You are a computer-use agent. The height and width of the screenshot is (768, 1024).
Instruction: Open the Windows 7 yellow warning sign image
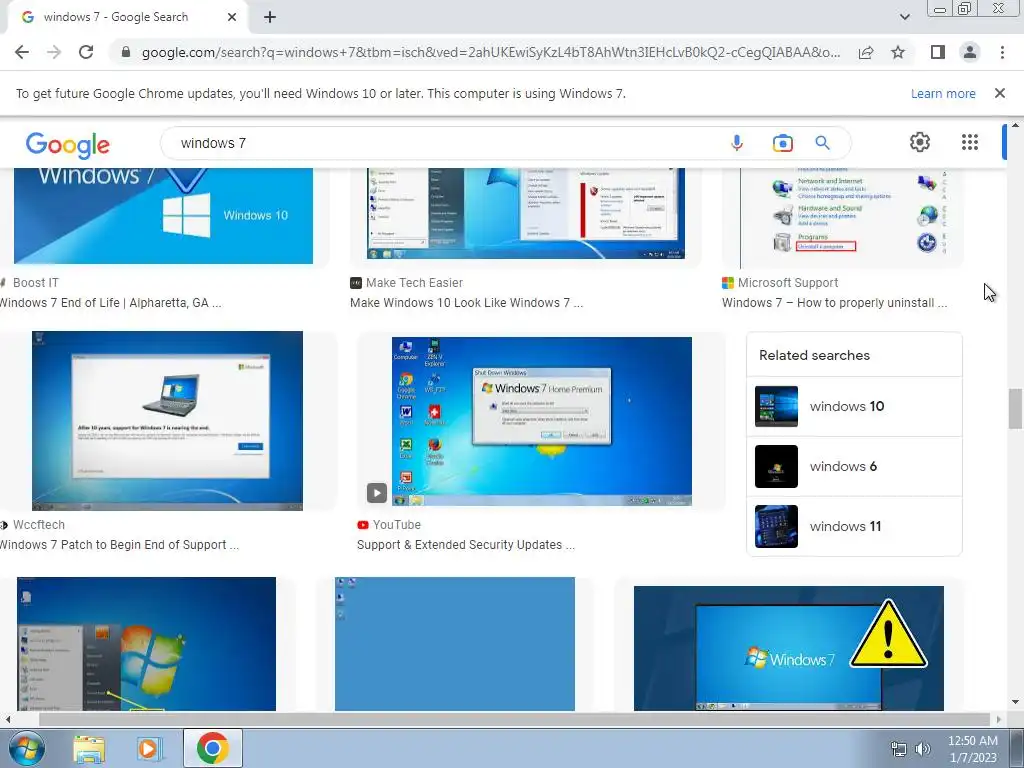(788, 648)
